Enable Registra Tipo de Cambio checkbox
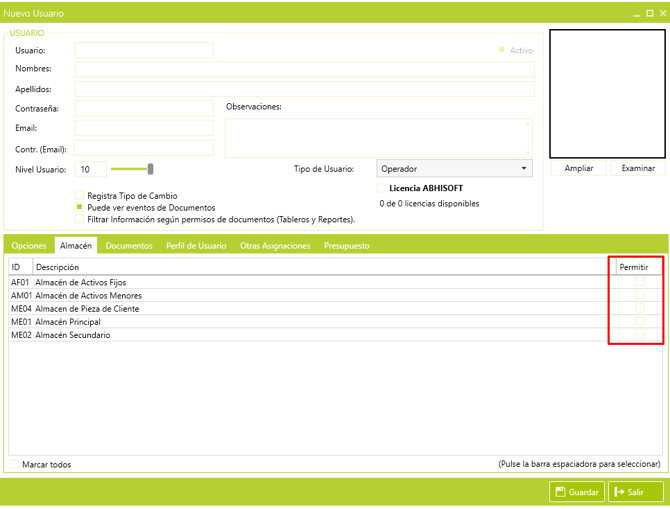 click(x=80, y=196)
